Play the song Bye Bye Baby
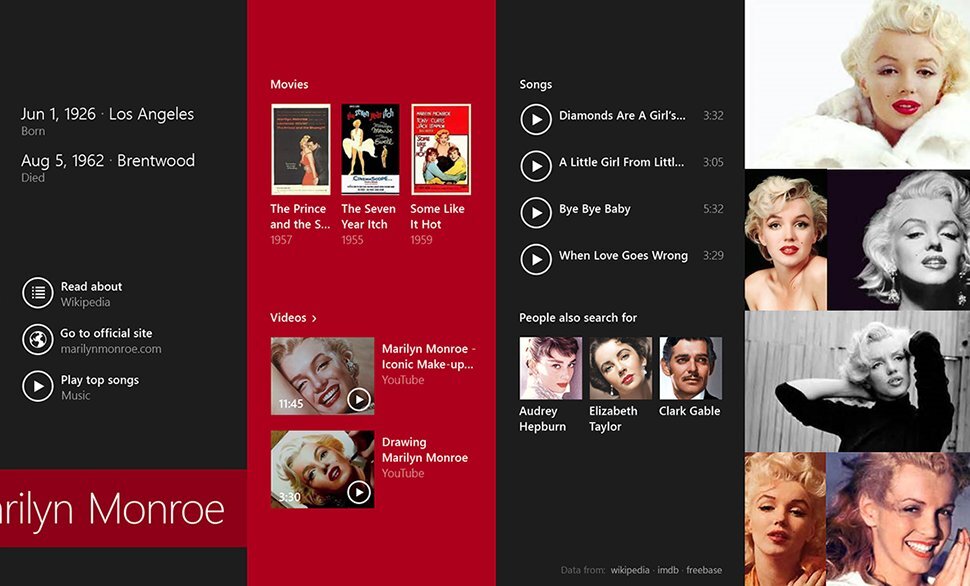The width and height of the screenshot is (970, 586). tap(536, 210)
